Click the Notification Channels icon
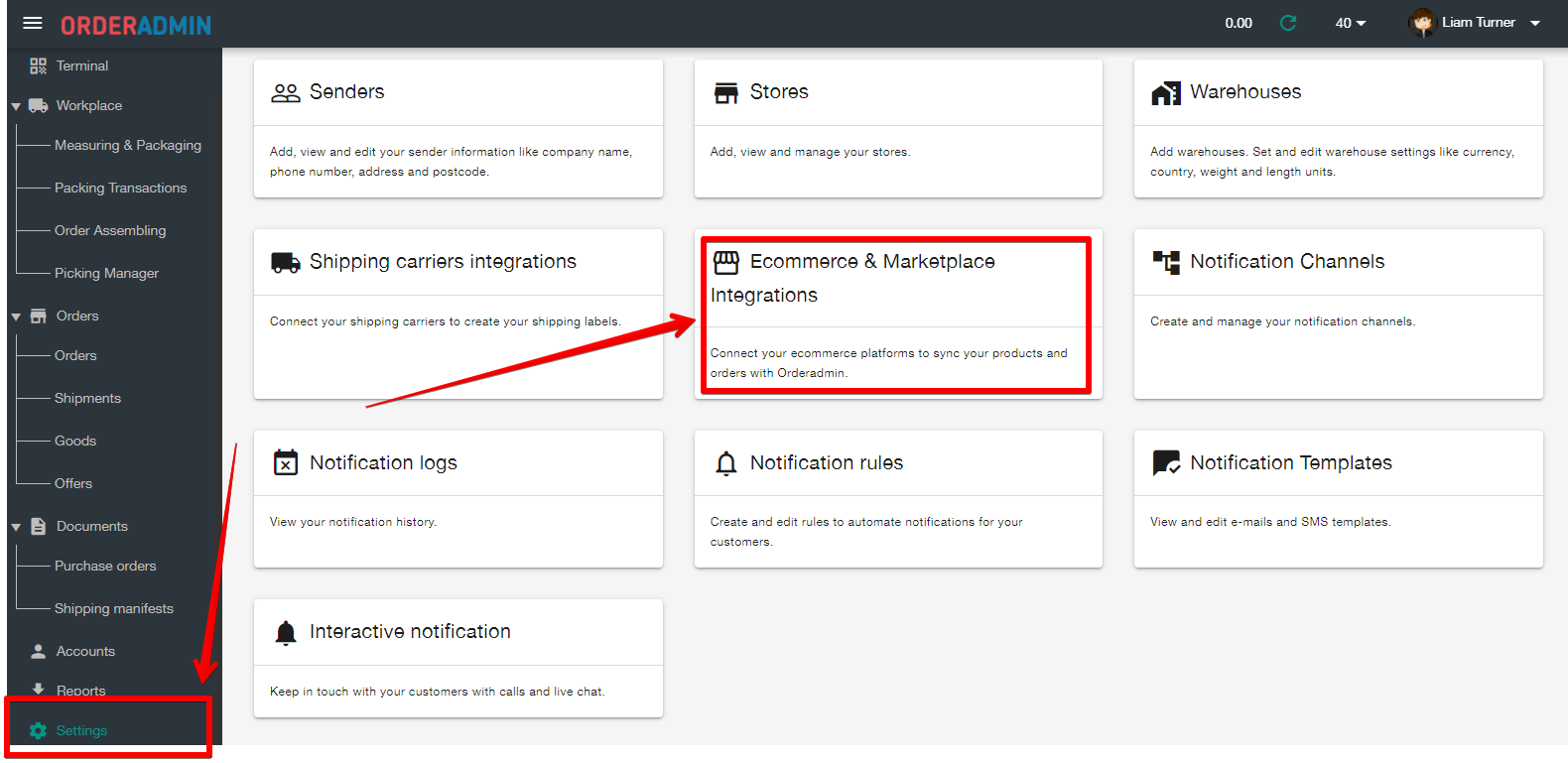The height and width of the screenshot is (763, 1568). coord(1166,262)
